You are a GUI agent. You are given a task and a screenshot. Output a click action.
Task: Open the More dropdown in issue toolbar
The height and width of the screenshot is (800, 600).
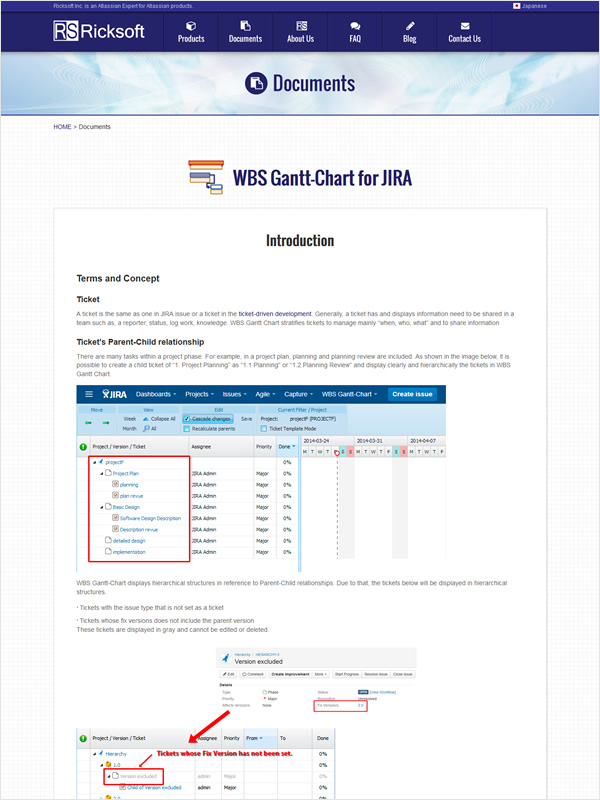coord(320,674)
